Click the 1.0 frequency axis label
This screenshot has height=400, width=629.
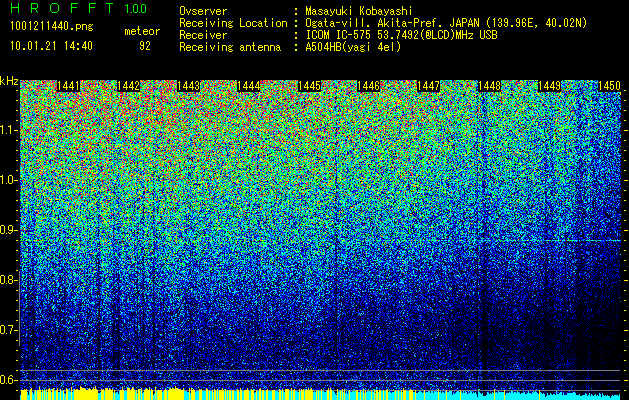coord(9,180)
